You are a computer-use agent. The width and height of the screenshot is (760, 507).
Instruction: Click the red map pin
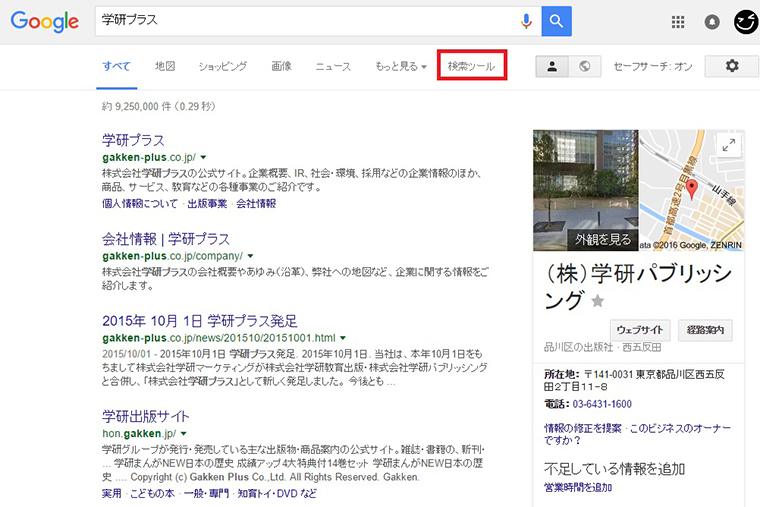point(692,189)
